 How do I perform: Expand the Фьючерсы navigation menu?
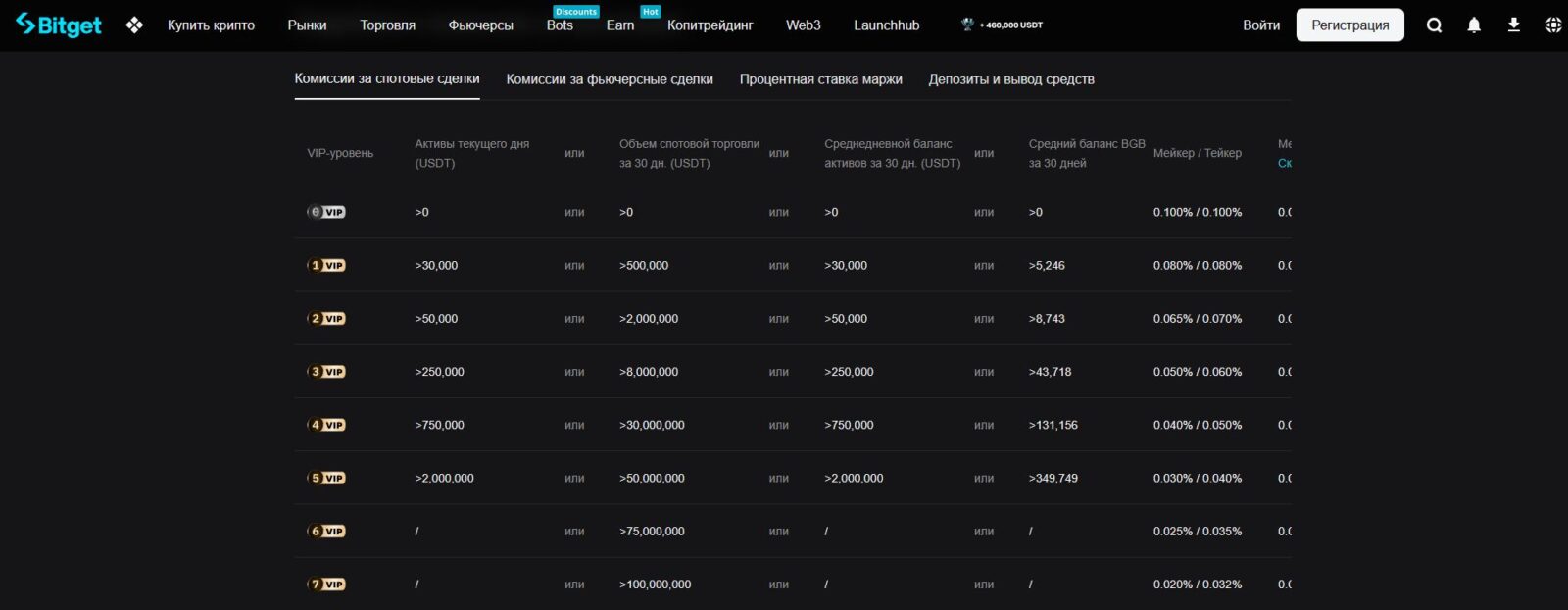[480, 25]
